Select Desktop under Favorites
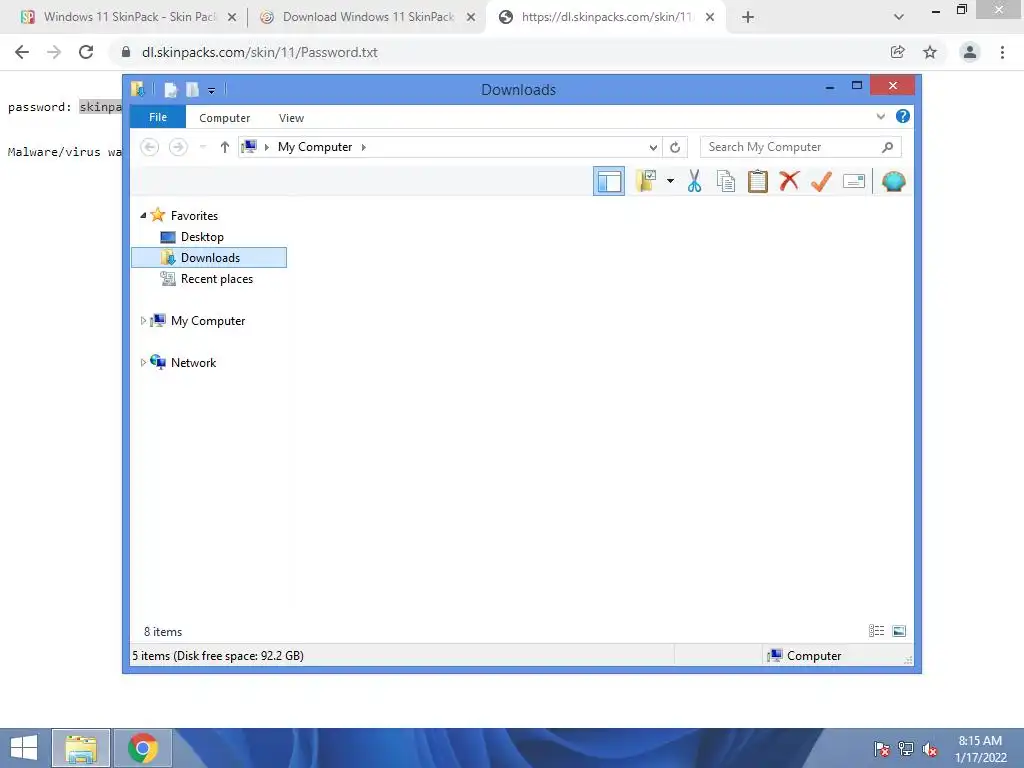The image size is (1024, 768). 202,236
